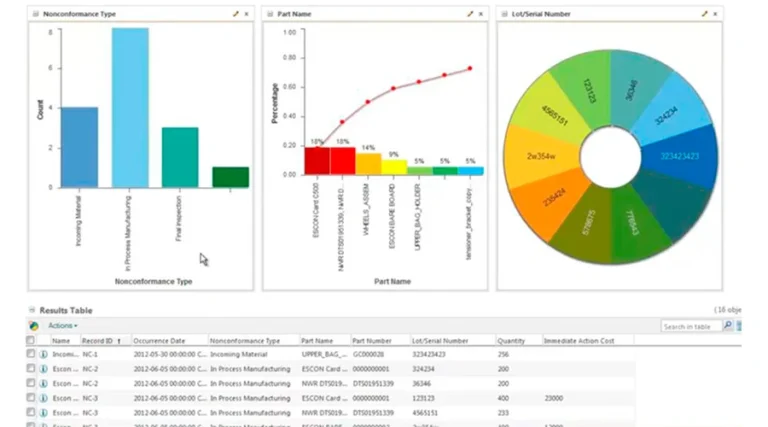Click the orange WHEELS_ASSEM 14% Pareto bar
Screen dimensions: 768x427
(x=368, y=164)
